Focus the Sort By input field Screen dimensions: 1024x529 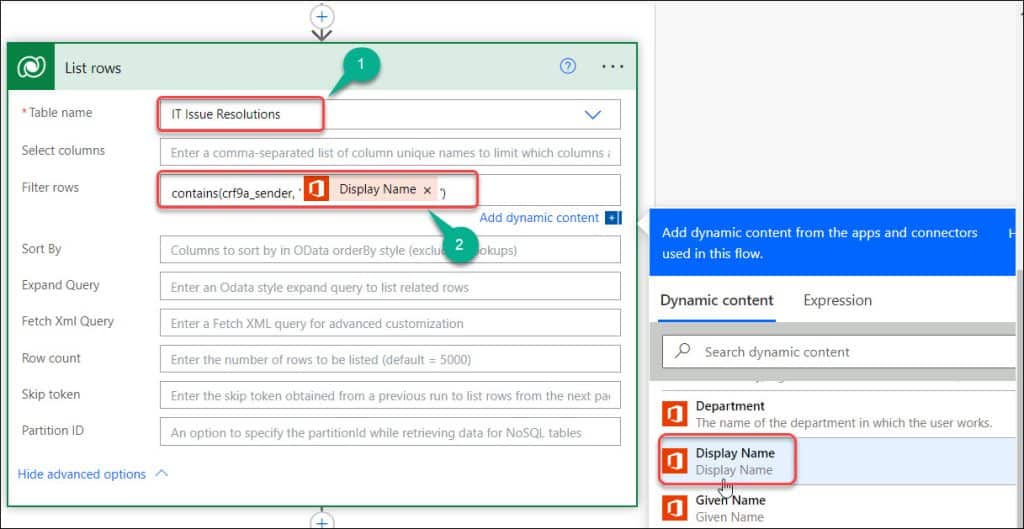click(391, 250)
